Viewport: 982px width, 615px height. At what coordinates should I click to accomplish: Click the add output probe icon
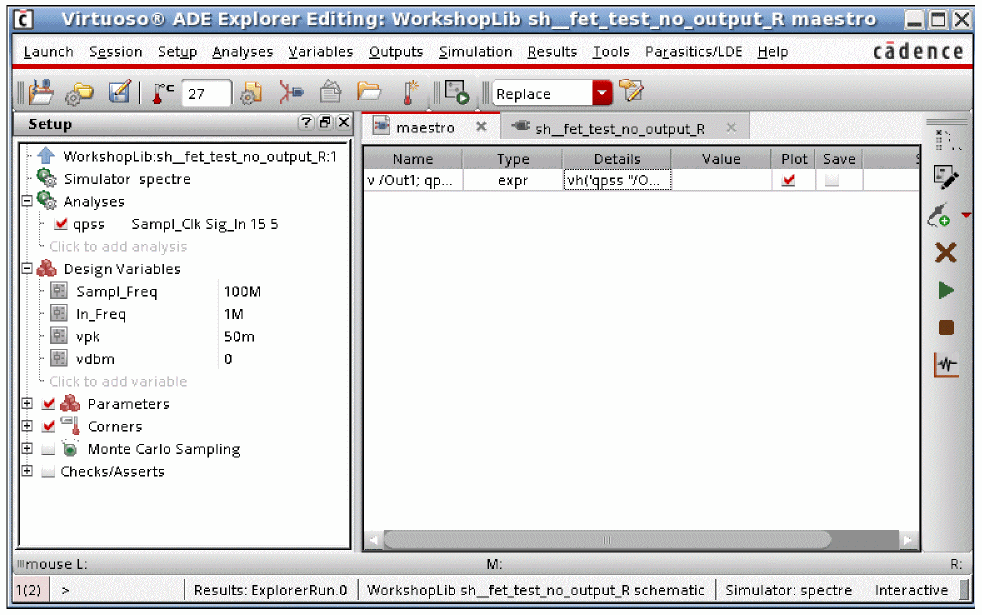tap(939, 215)
